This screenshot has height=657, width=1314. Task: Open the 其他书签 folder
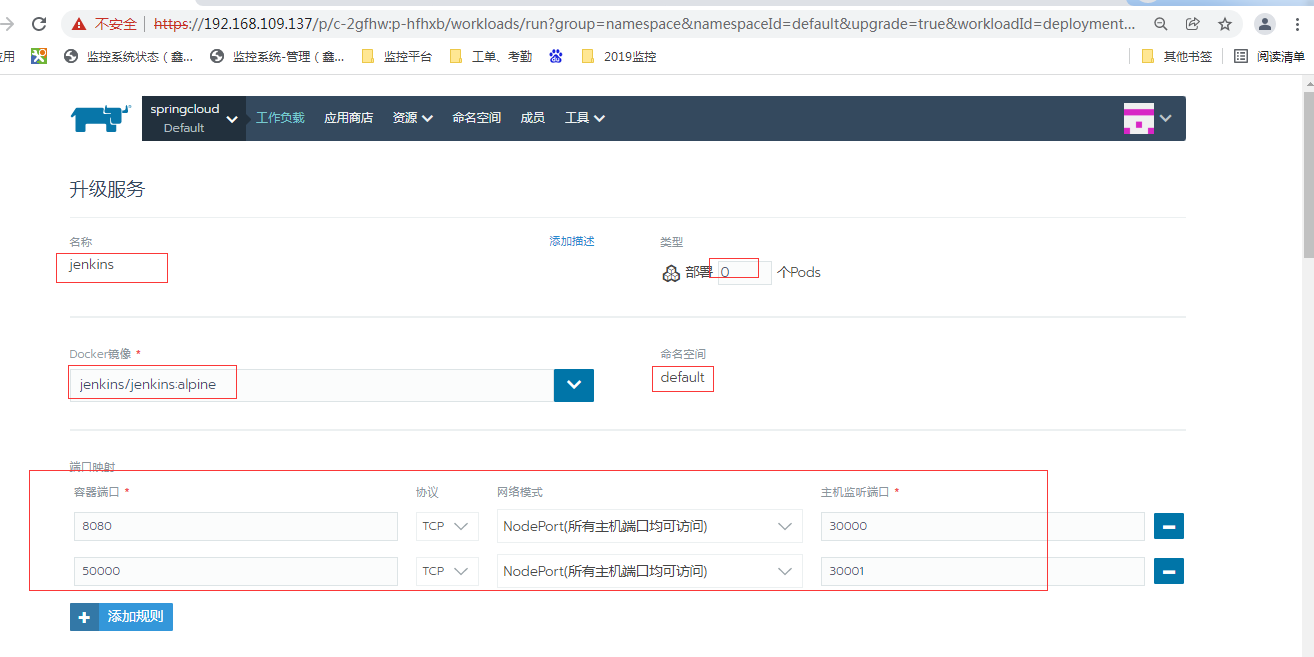point(1176,57)
